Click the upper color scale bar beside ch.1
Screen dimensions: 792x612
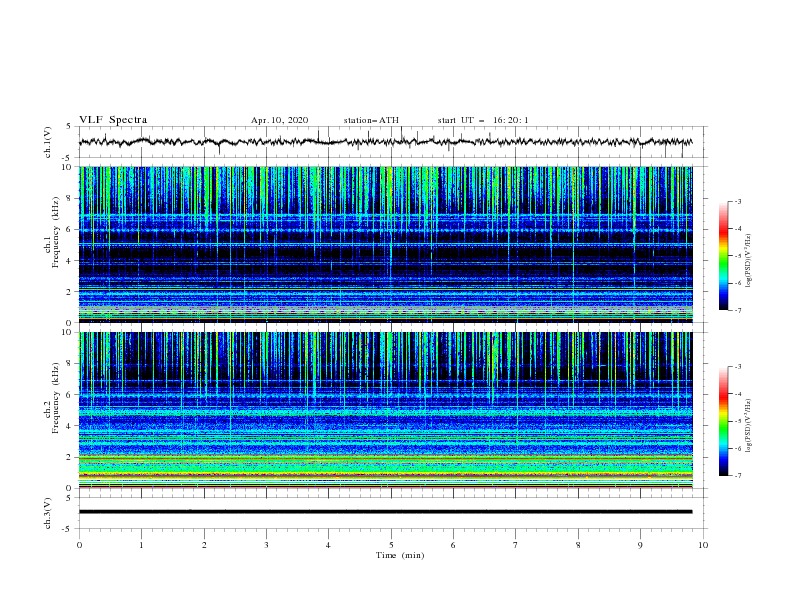pyautogui.click(x=724, y=256)
